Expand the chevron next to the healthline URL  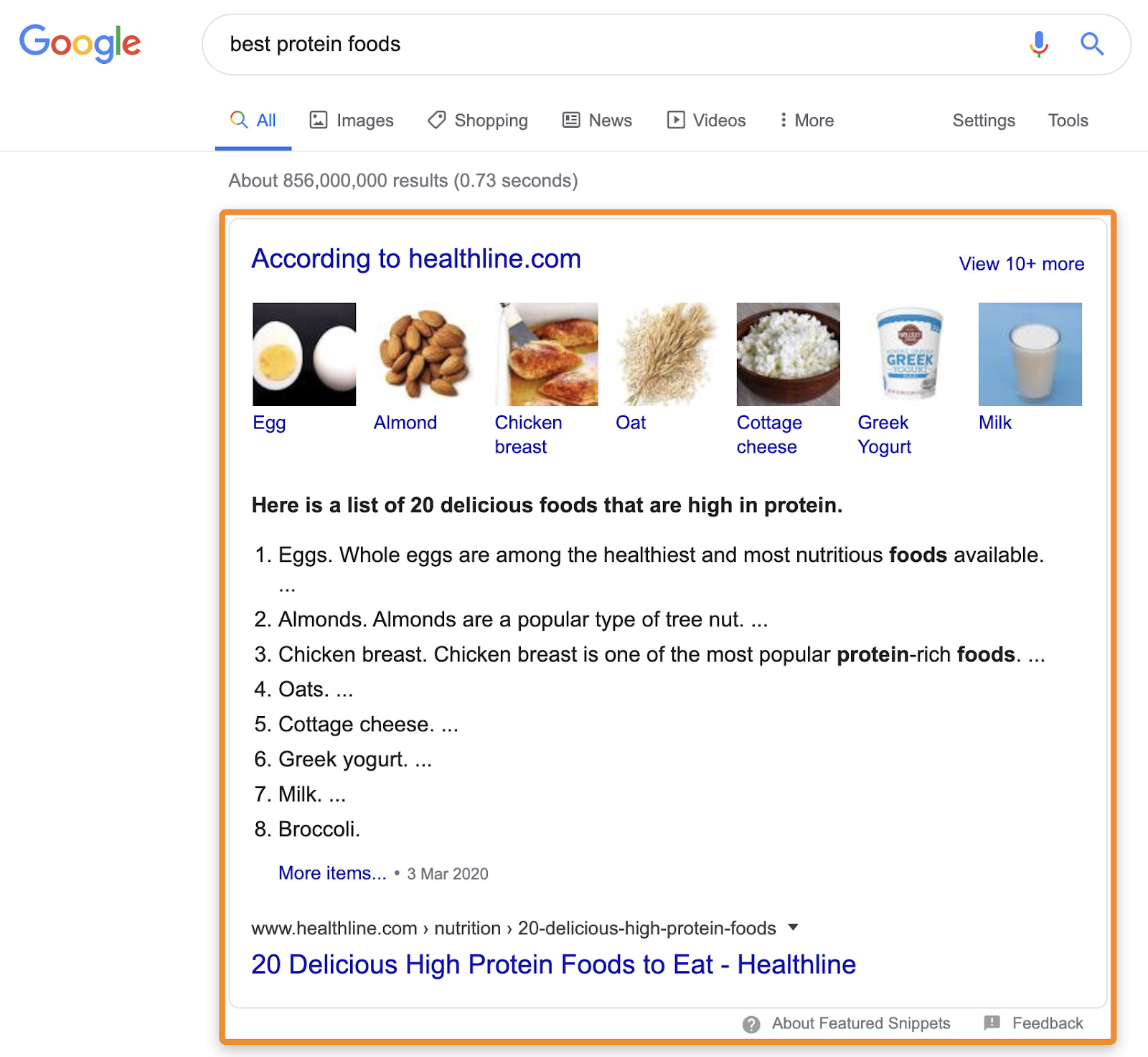click(794, 927)
